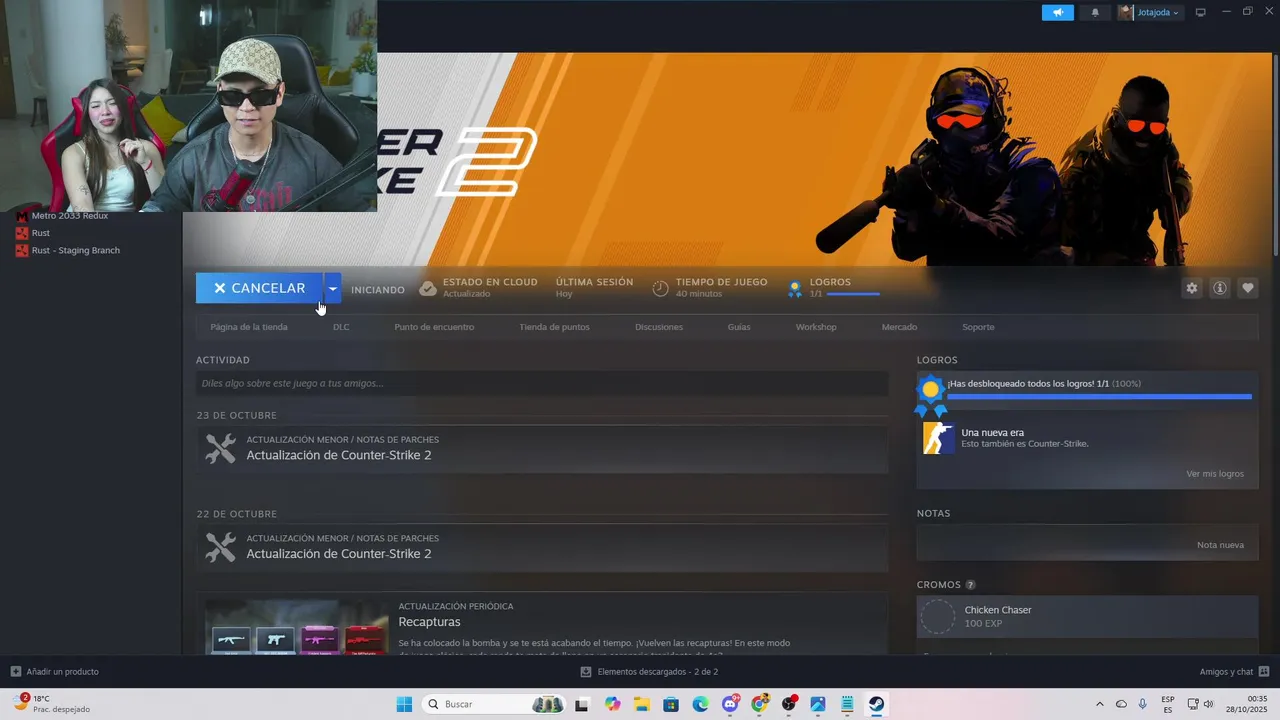The image size is (1280, 720).
Task: Click the playtime clock icon
Action: 660,288
